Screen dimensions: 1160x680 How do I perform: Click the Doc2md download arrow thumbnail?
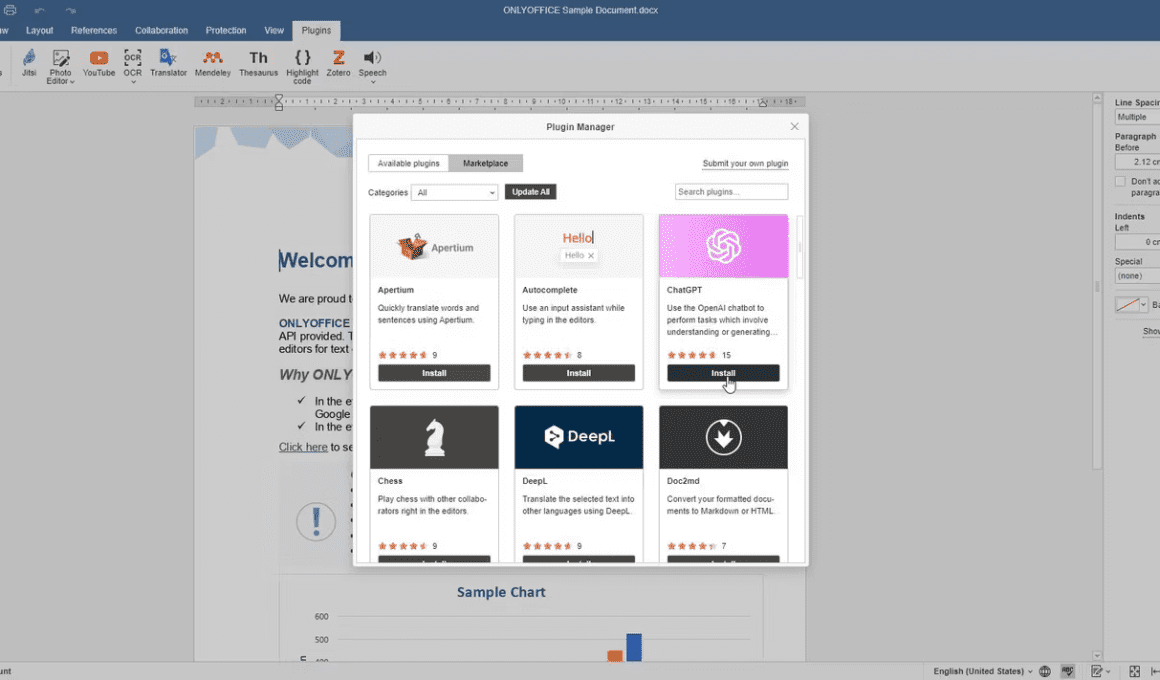click(x=724, y=437)
